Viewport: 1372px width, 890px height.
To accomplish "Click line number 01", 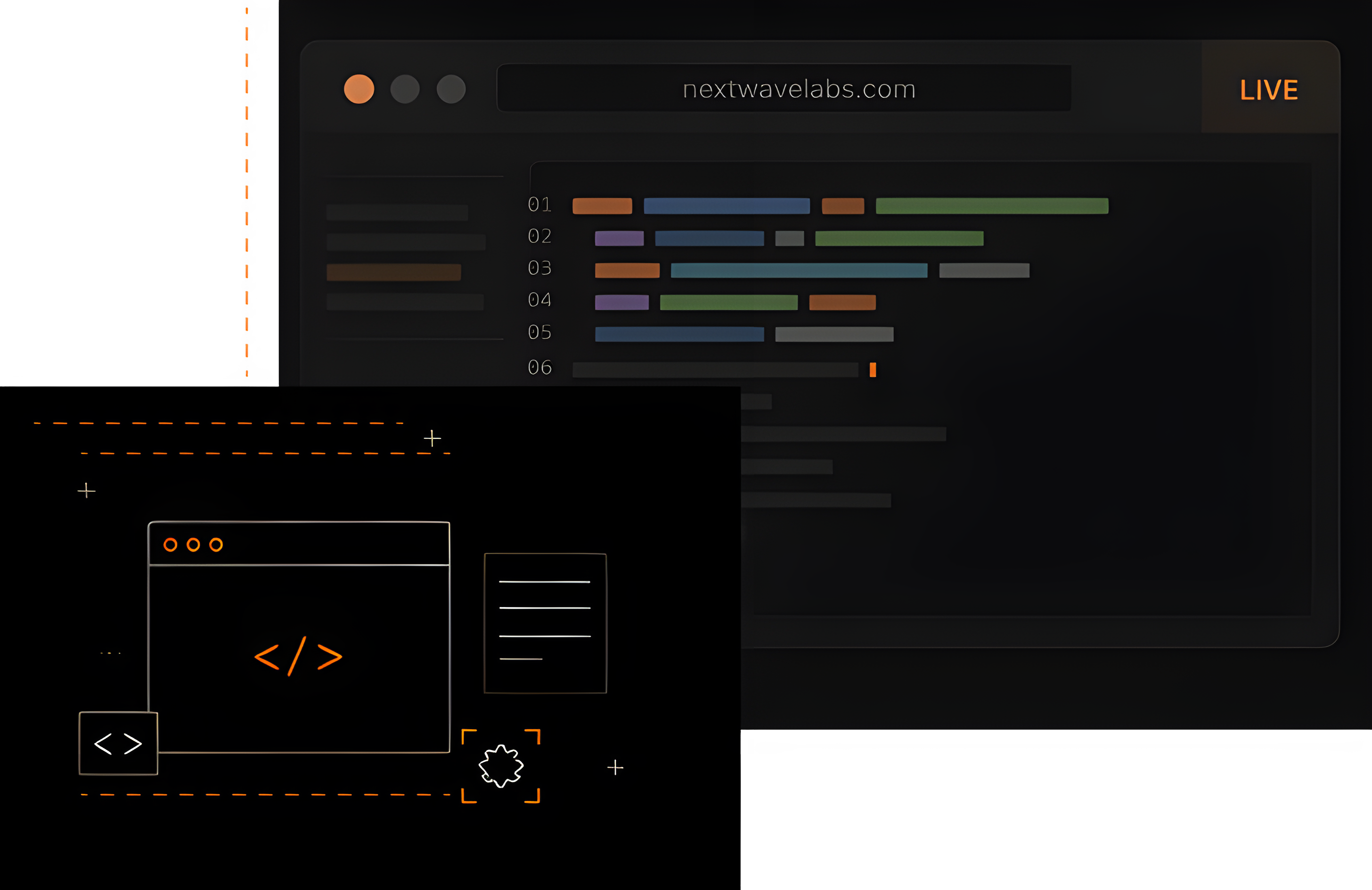I will pos(539,204).
